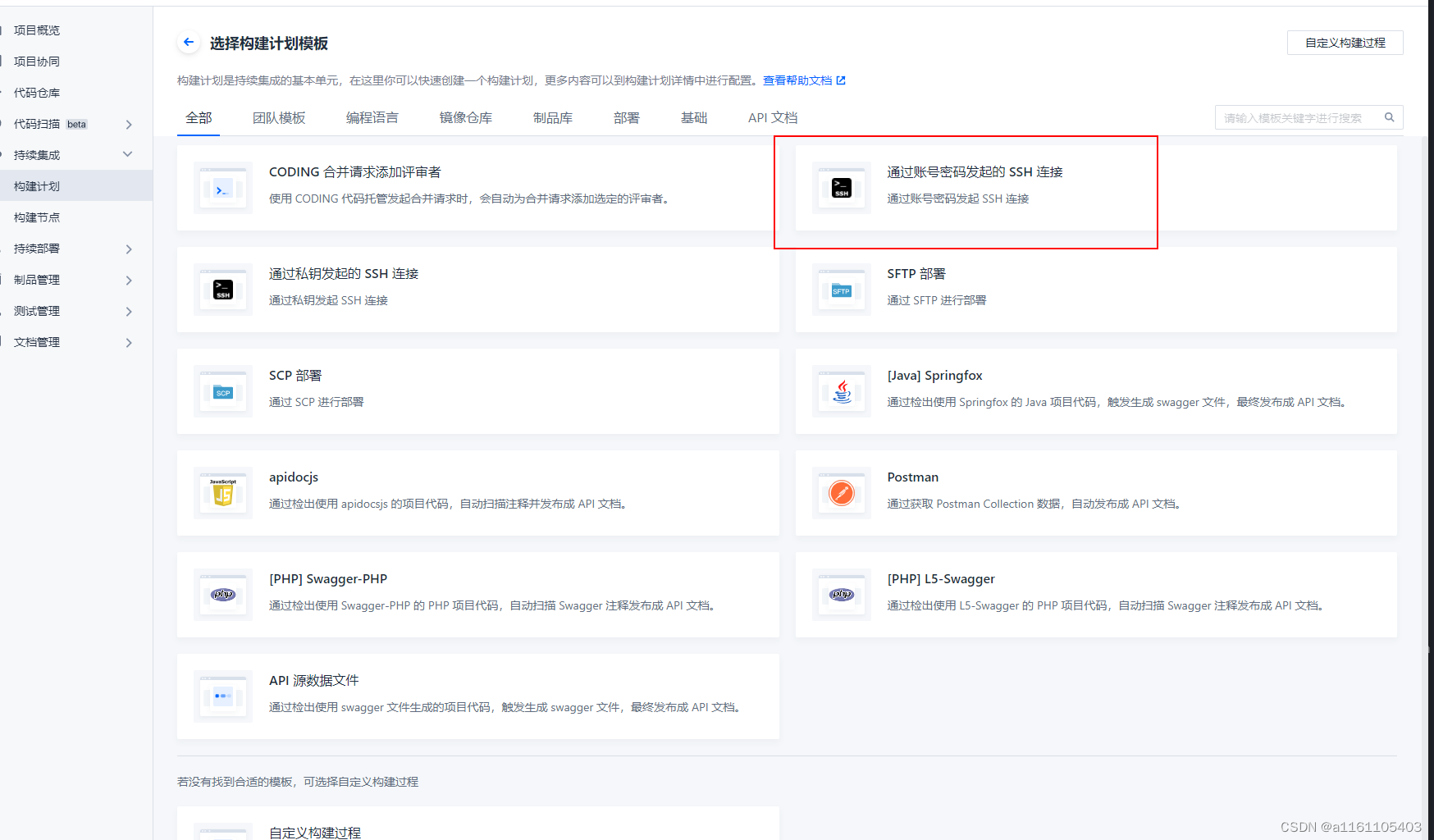Click the API 源数据文件 template icon
Screen dimensions: 1434x840
[223, 696]
